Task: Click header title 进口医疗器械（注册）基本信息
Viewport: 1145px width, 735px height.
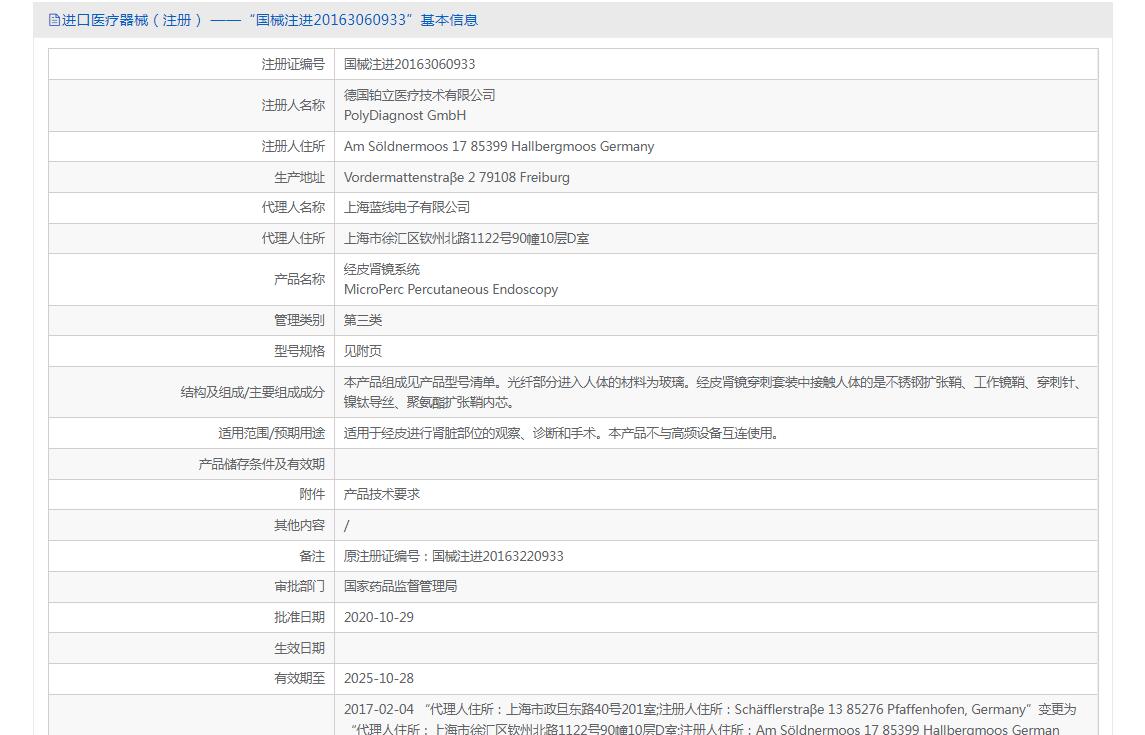Action: click(269, 20)
